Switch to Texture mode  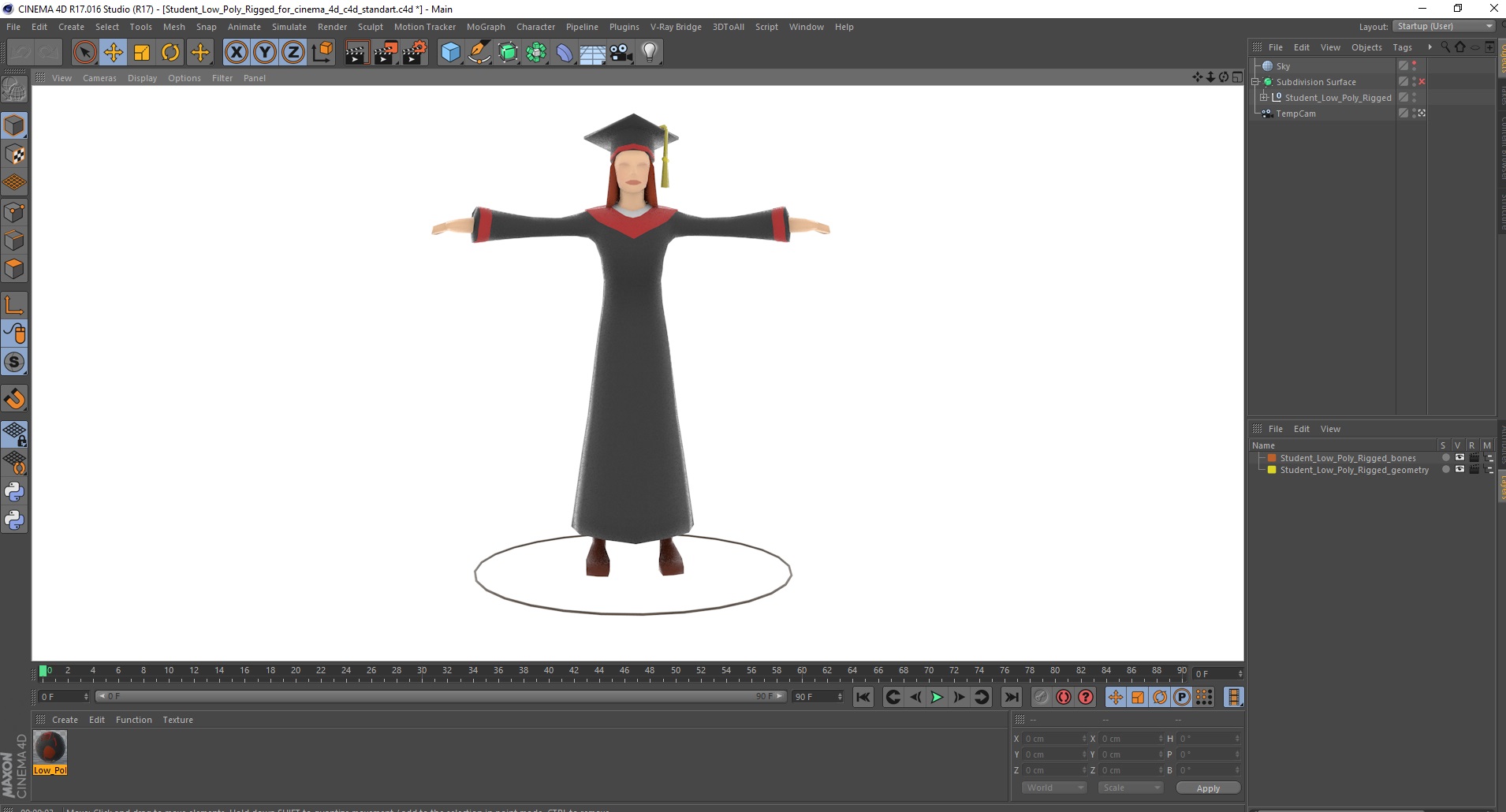14,155
